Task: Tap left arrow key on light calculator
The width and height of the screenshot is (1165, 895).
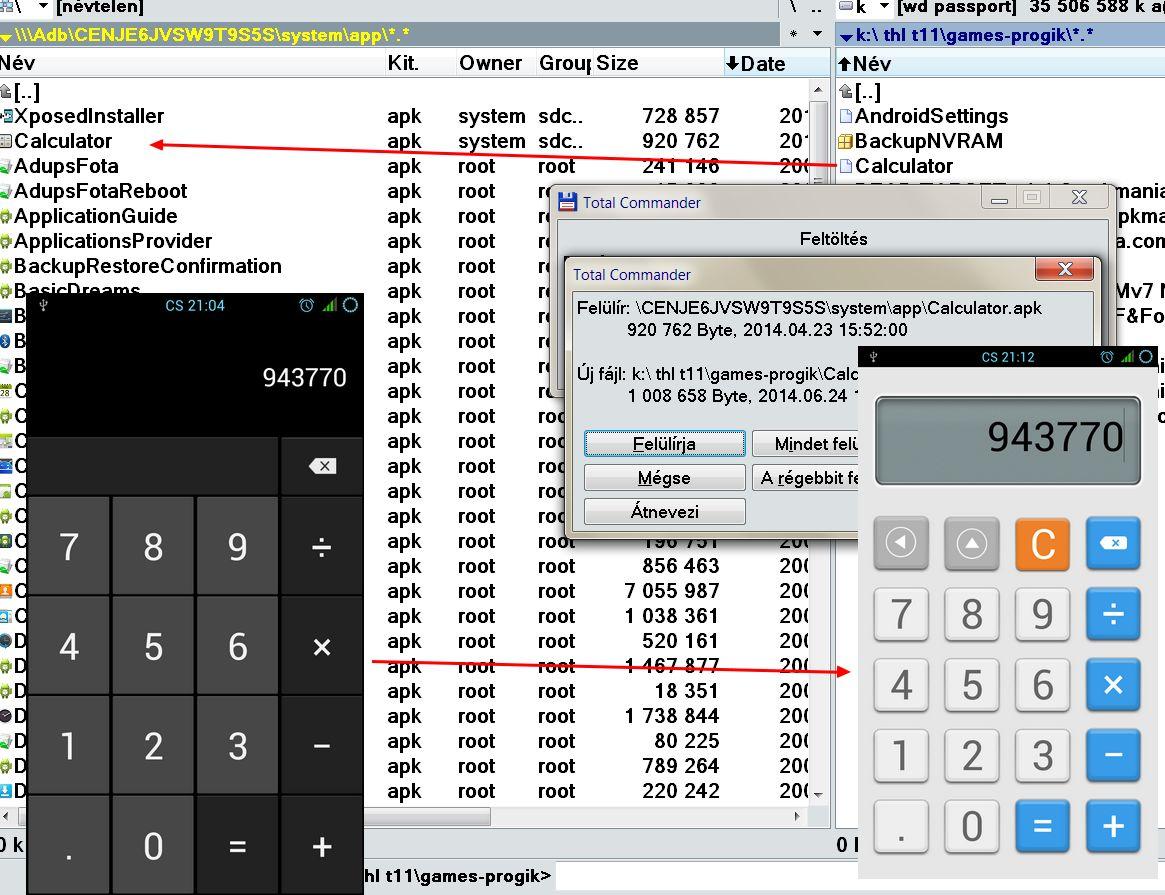Action: [x=901, y=544]
